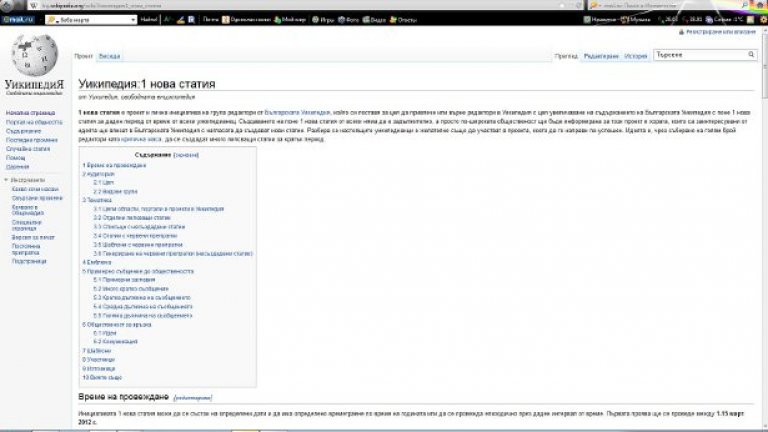Image resolution: width=768 pixels, height=432 pixels.
Task: Switch to the Беседа tab
Action: click(110, 57)
